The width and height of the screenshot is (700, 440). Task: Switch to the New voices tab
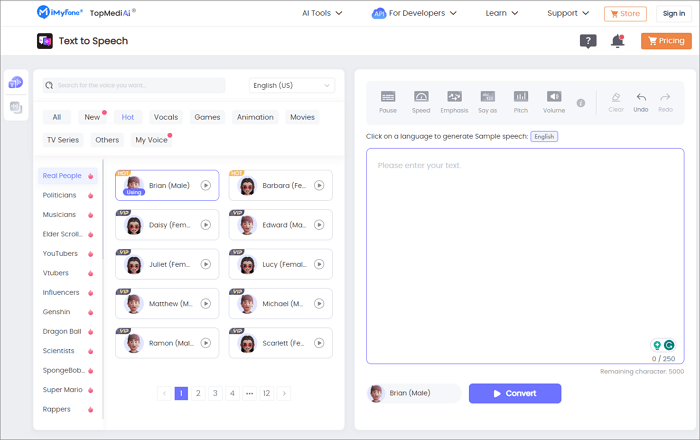point(92,117)
